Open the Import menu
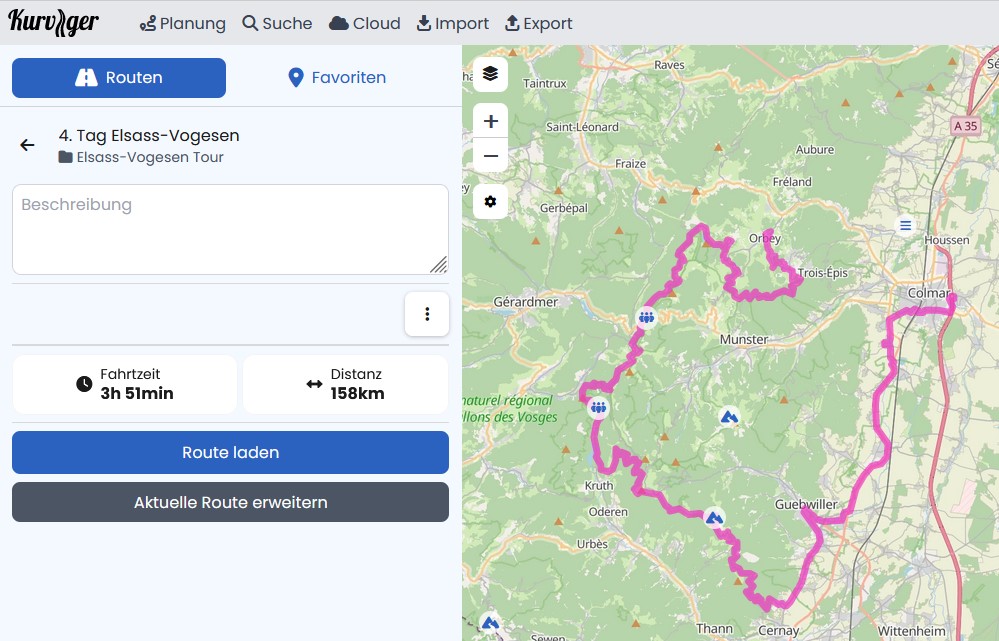Image resolution: width=999 pixels, height=641 pixels. (453, 23)
